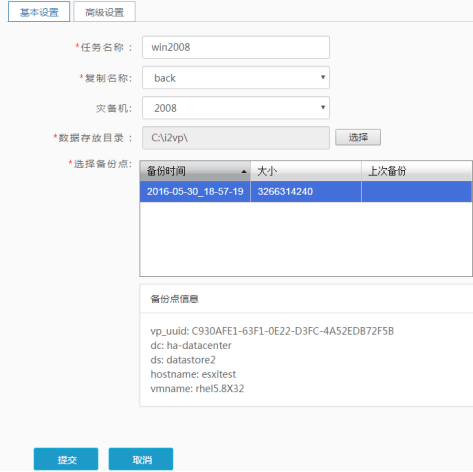Click the 取消 cancel button

tap(141, 459)
